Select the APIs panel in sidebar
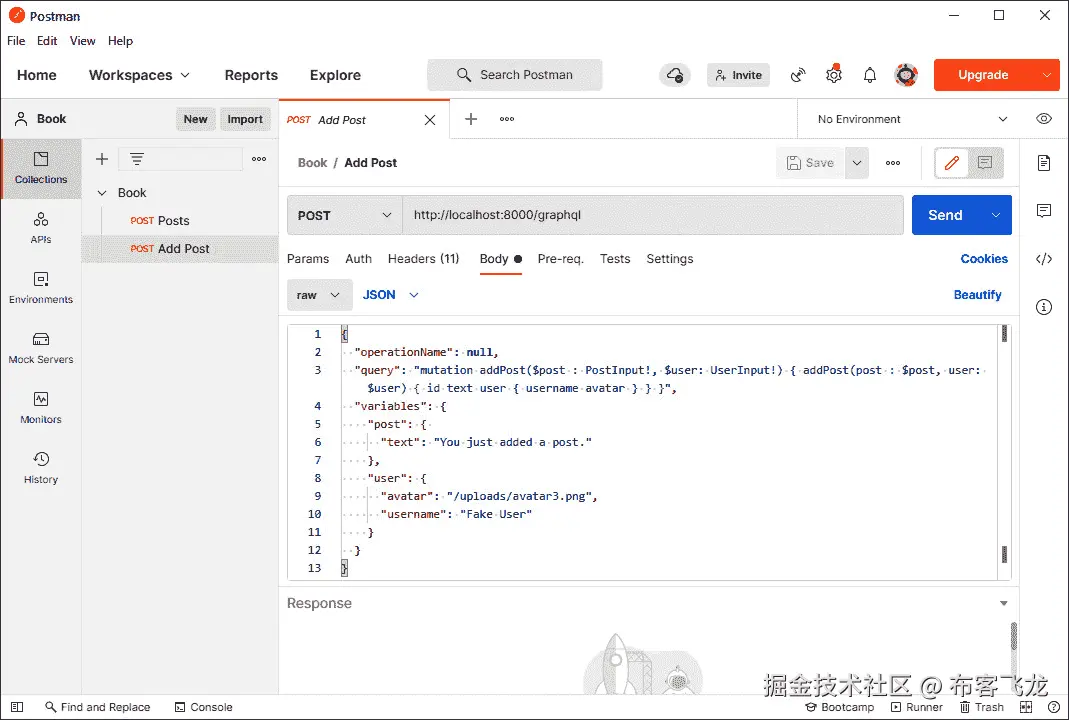The image size is (1069, 720). pyautogui.click(x=41, y=228)
